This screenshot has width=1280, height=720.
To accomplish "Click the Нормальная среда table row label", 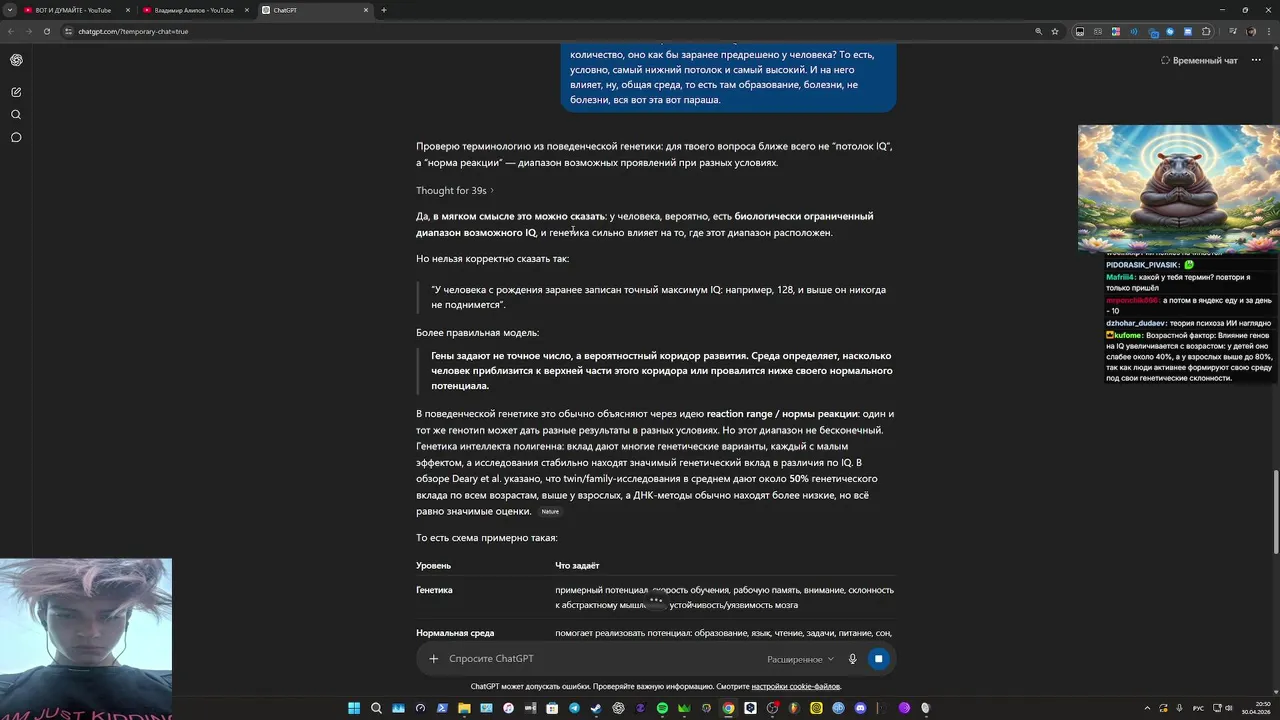I will (455, 633).
